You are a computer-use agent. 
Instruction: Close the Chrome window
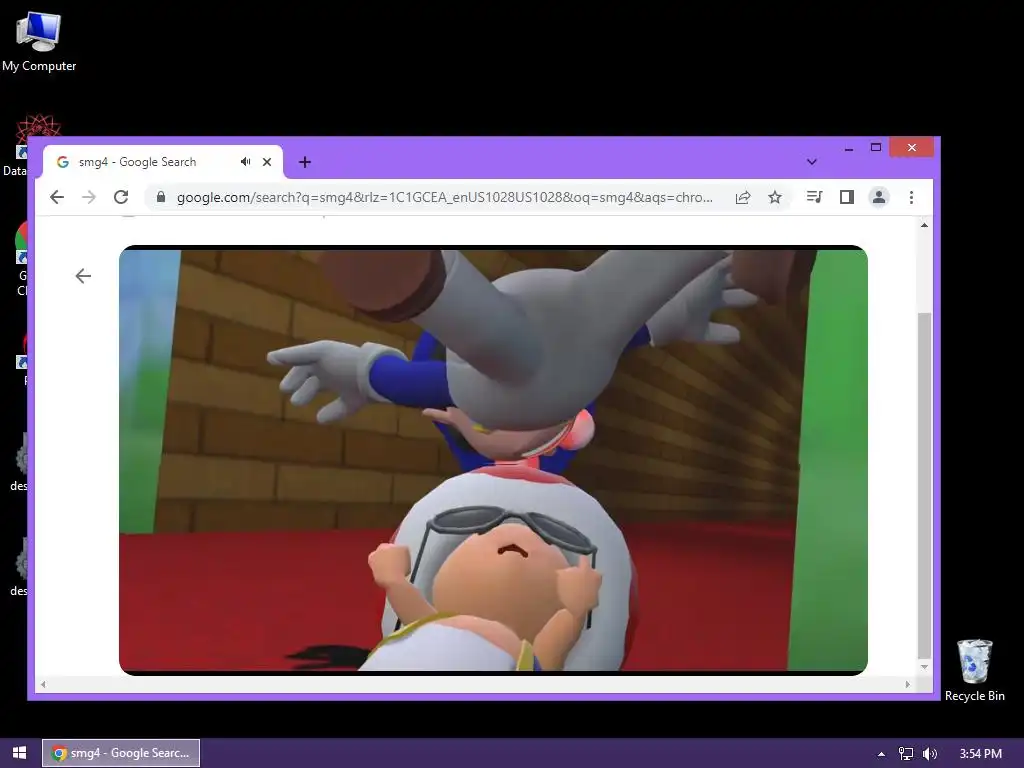point(912,148)
